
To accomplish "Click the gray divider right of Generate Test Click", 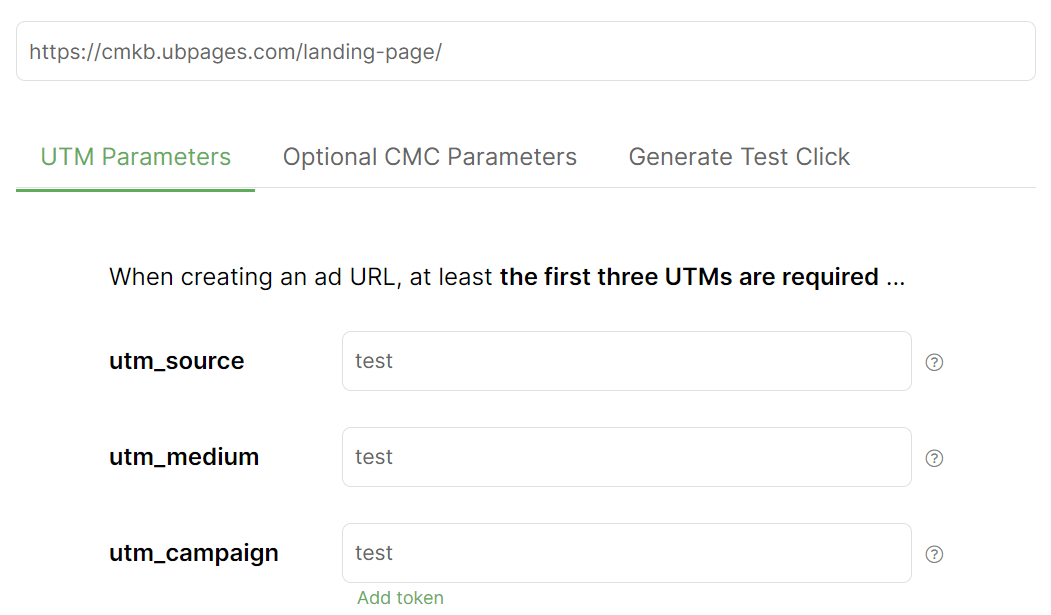I will pos(950,187).
